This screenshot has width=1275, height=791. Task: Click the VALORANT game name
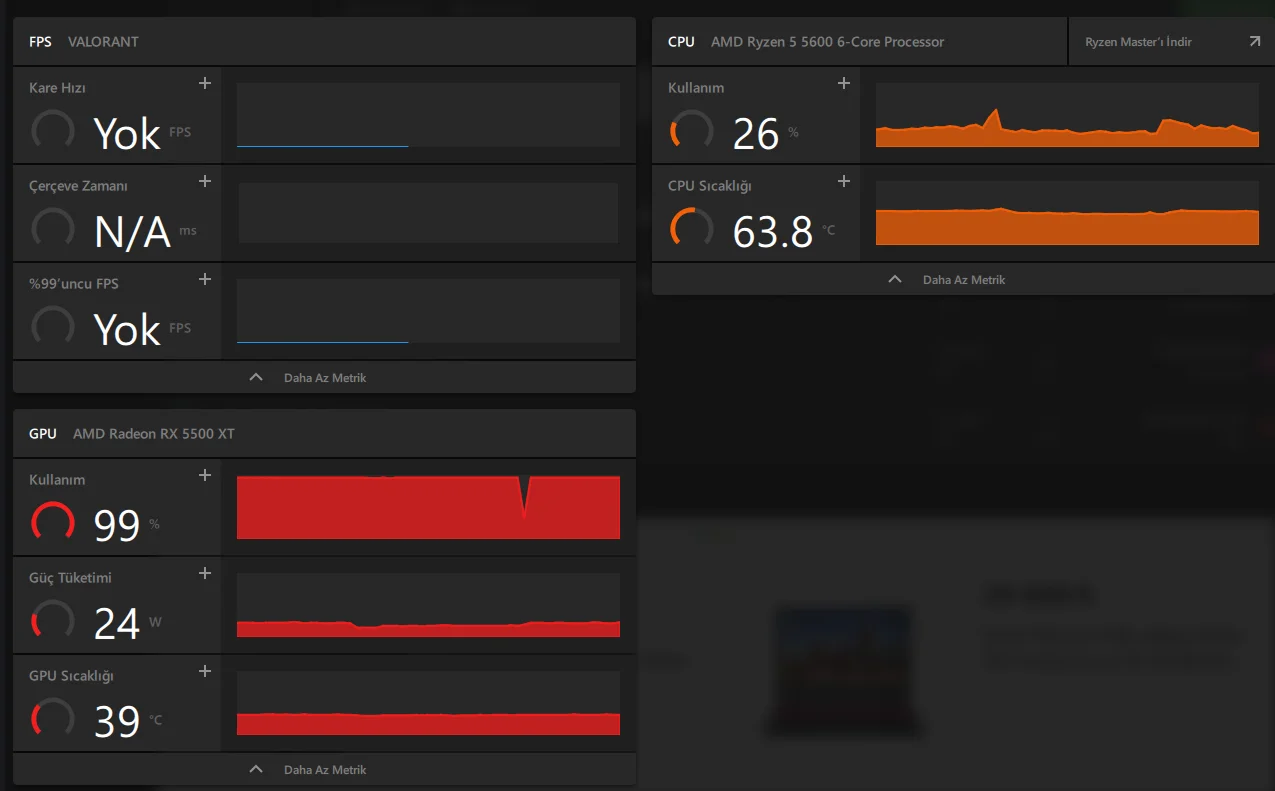(x=103, y=42)
